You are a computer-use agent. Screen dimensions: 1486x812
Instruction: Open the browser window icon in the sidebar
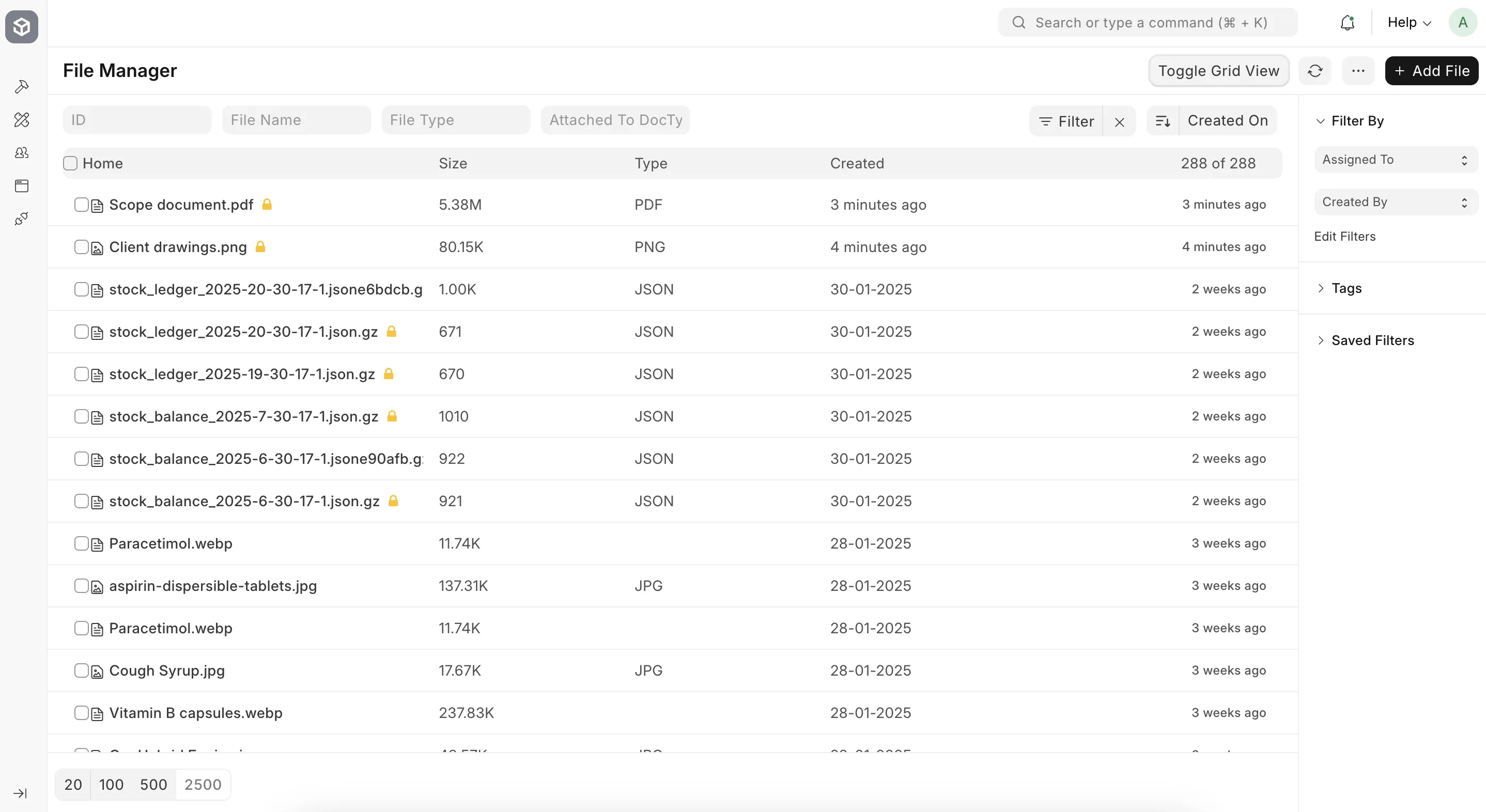[x=21, y=185]
